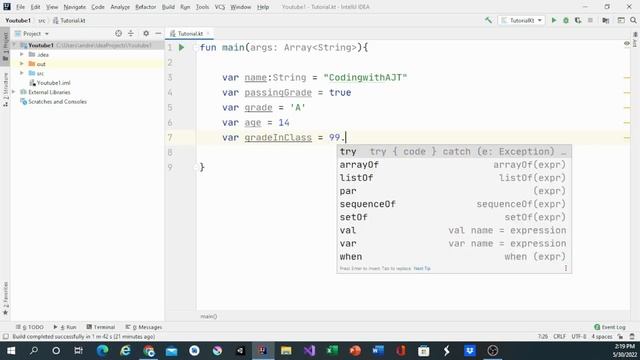Image resolution: width=640 pixels, height=360 pixels.
Task: Click the Stop square button
Action: click(x=590, y=20)
